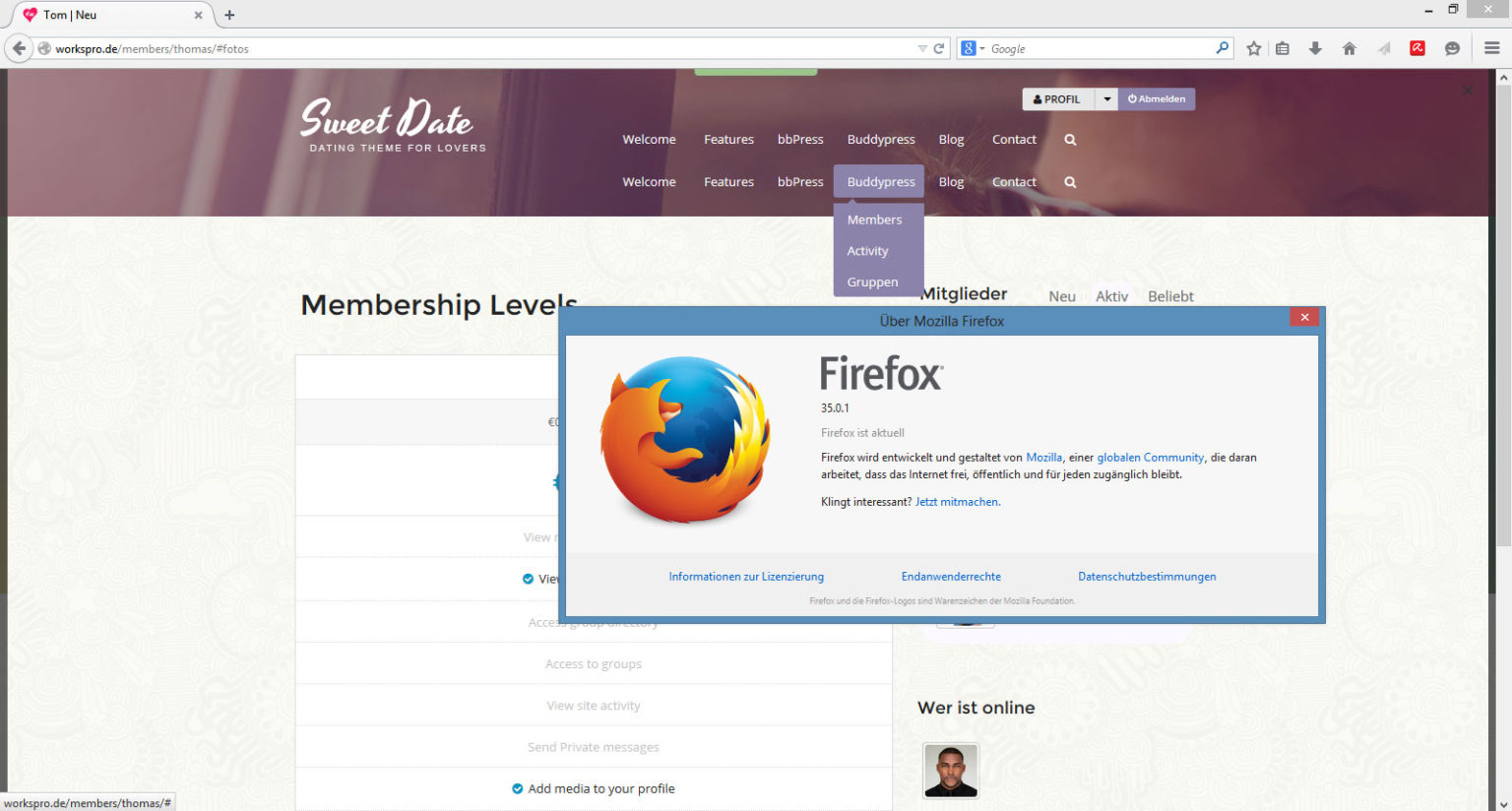Reload the page with refresh icon
1512x811 pixels.
939,48
